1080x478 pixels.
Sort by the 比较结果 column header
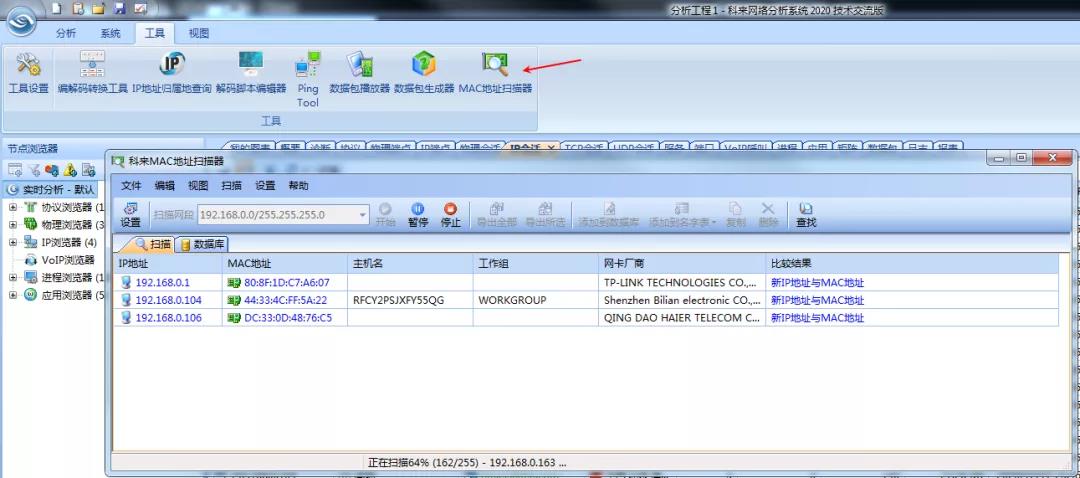pyautogui.click(x=912, y=264)
